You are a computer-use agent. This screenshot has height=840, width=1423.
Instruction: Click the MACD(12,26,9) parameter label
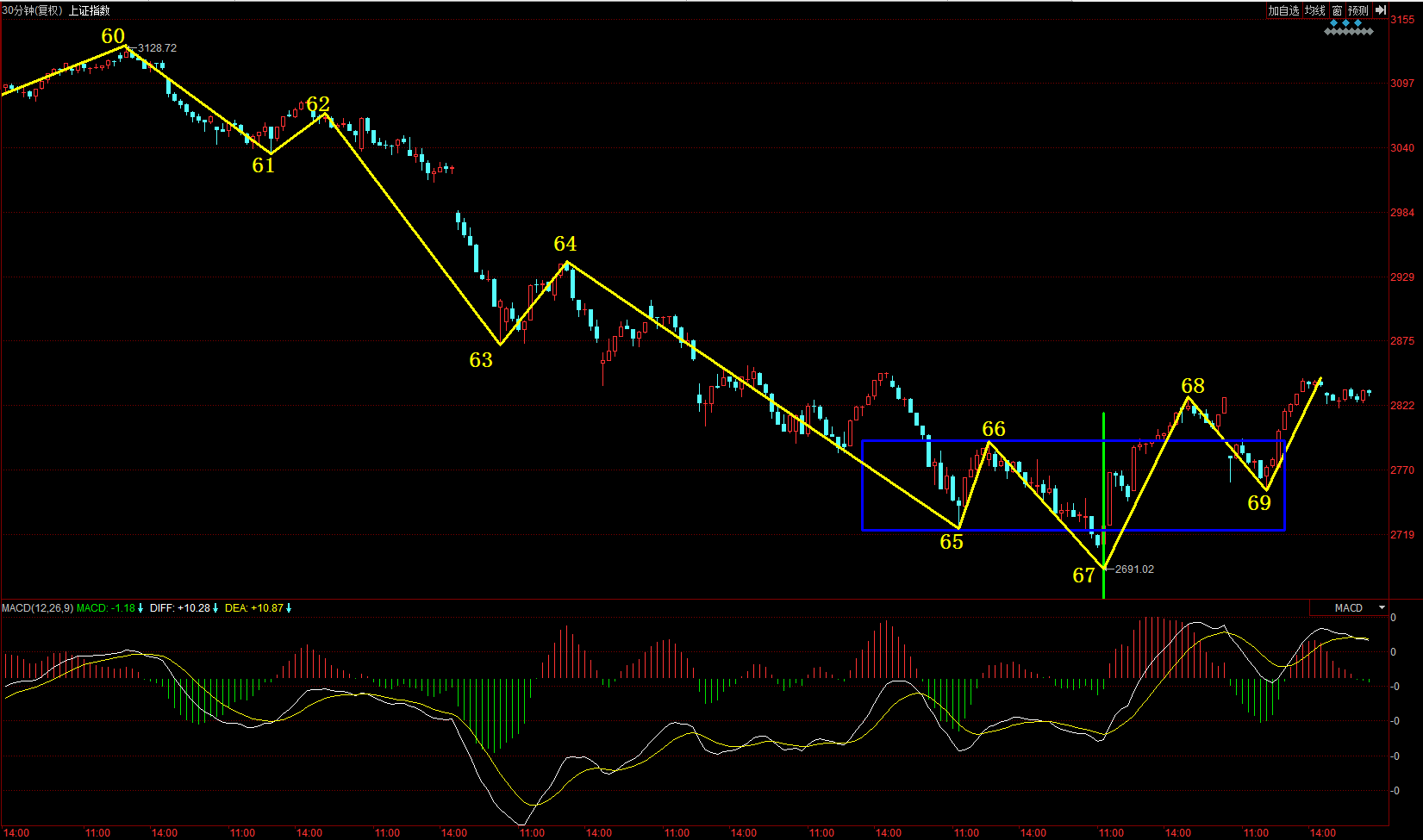(x=37, y=608)
